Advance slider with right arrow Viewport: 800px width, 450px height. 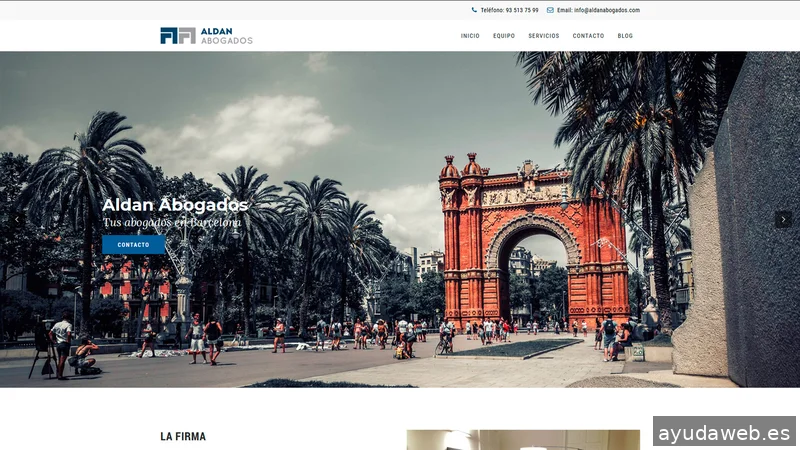[x=783, y=219]
